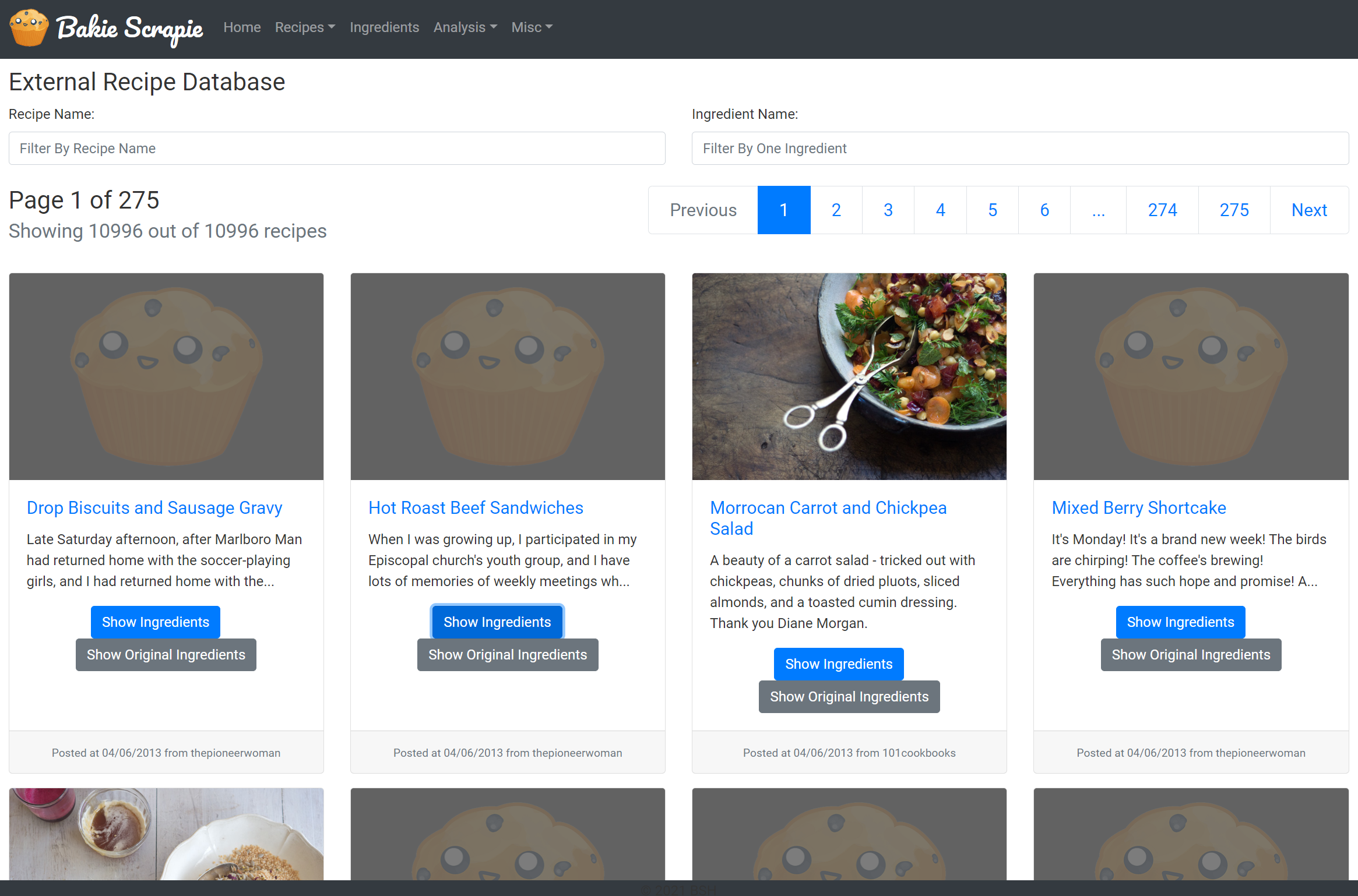The height and width of the screenshot is (896, 1358).
Task: Click the Bakie Scrapie muffin logo
Action: pyautogui.click(x=29, y=28)
